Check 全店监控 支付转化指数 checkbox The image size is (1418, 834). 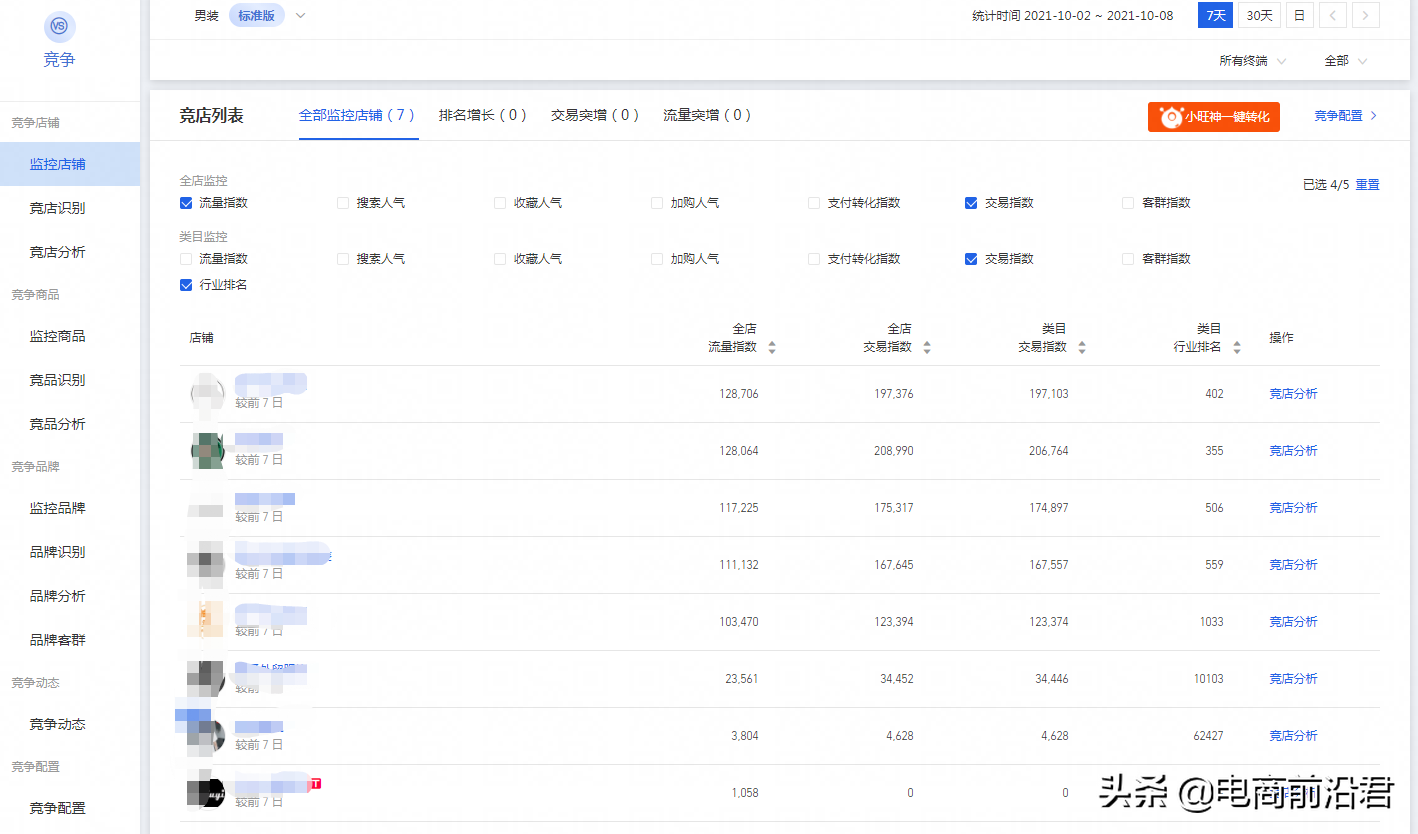814,203
